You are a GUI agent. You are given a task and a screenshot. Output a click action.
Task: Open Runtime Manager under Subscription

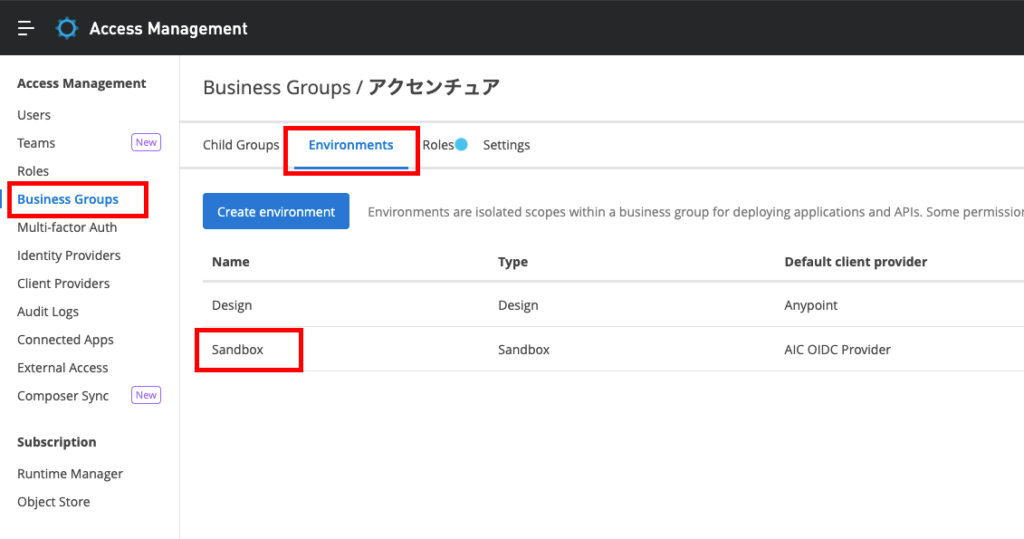70,474
